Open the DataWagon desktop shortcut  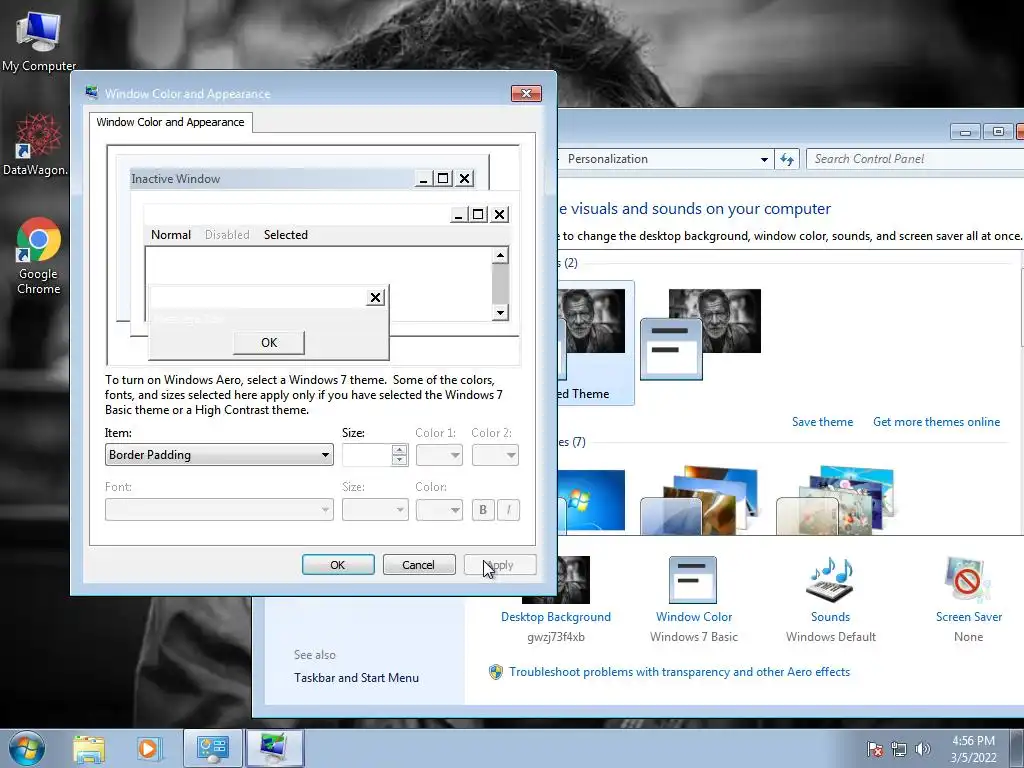(37, 144)
